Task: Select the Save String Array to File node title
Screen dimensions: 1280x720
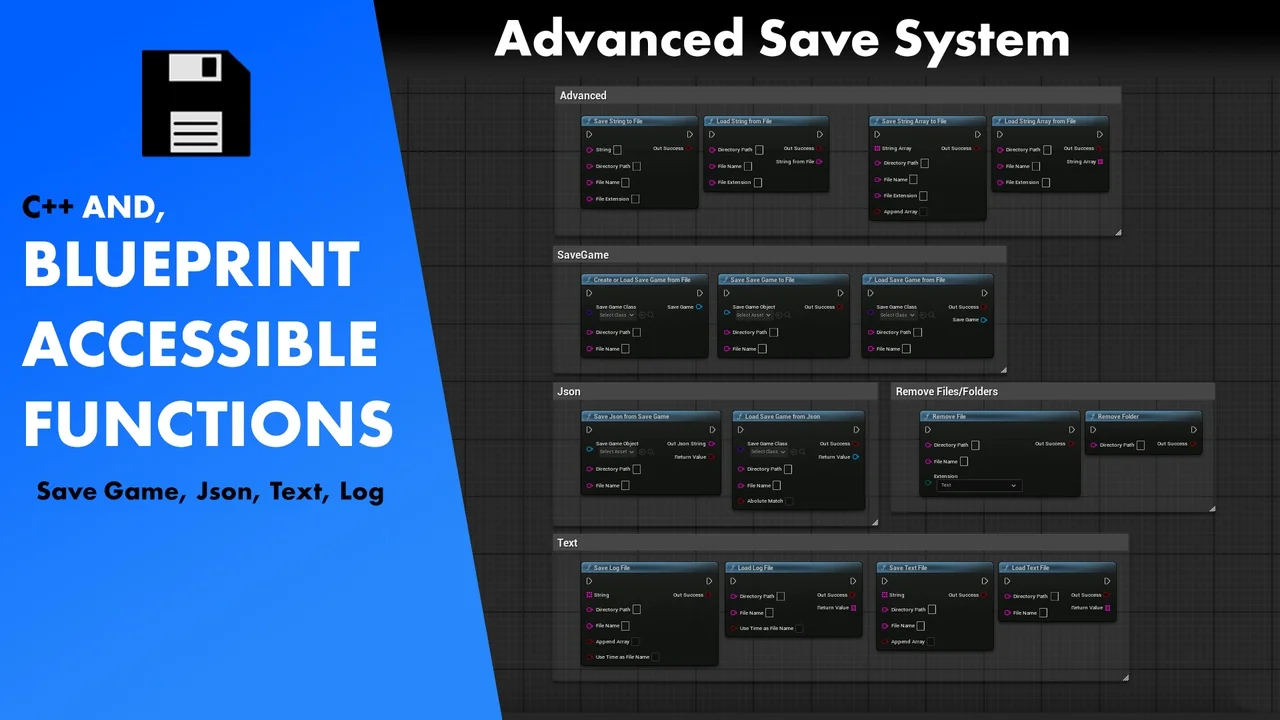Action: tap(927, 121)
